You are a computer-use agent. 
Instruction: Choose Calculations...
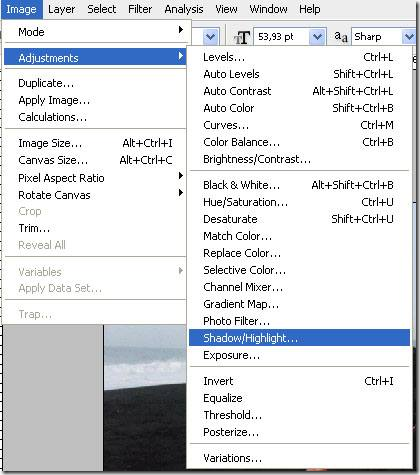pos(95,117)
